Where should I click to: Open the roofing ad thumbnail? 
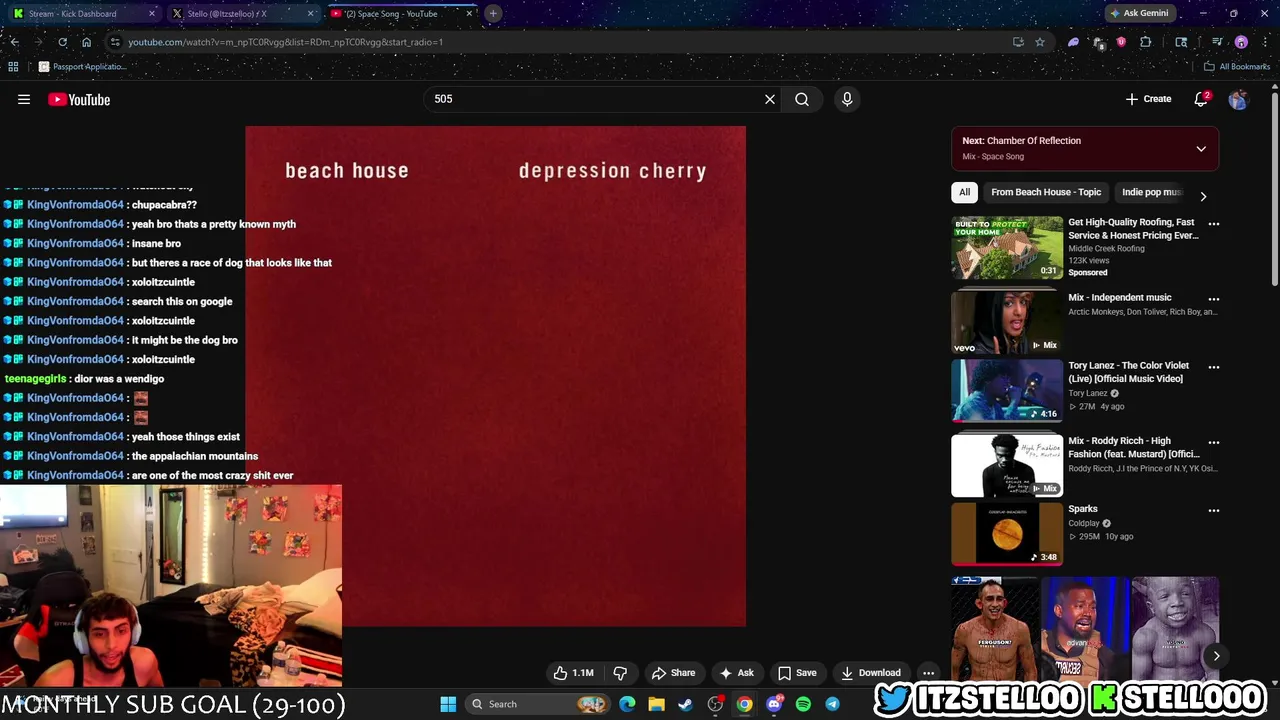[1007, 248]
